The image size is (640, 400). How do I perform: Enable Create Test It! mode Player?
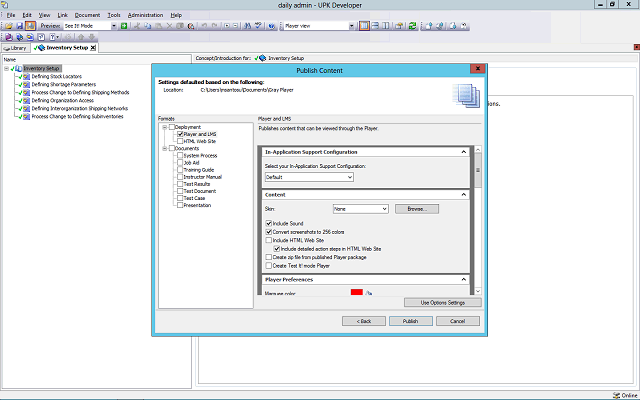[x=269, y=266]
